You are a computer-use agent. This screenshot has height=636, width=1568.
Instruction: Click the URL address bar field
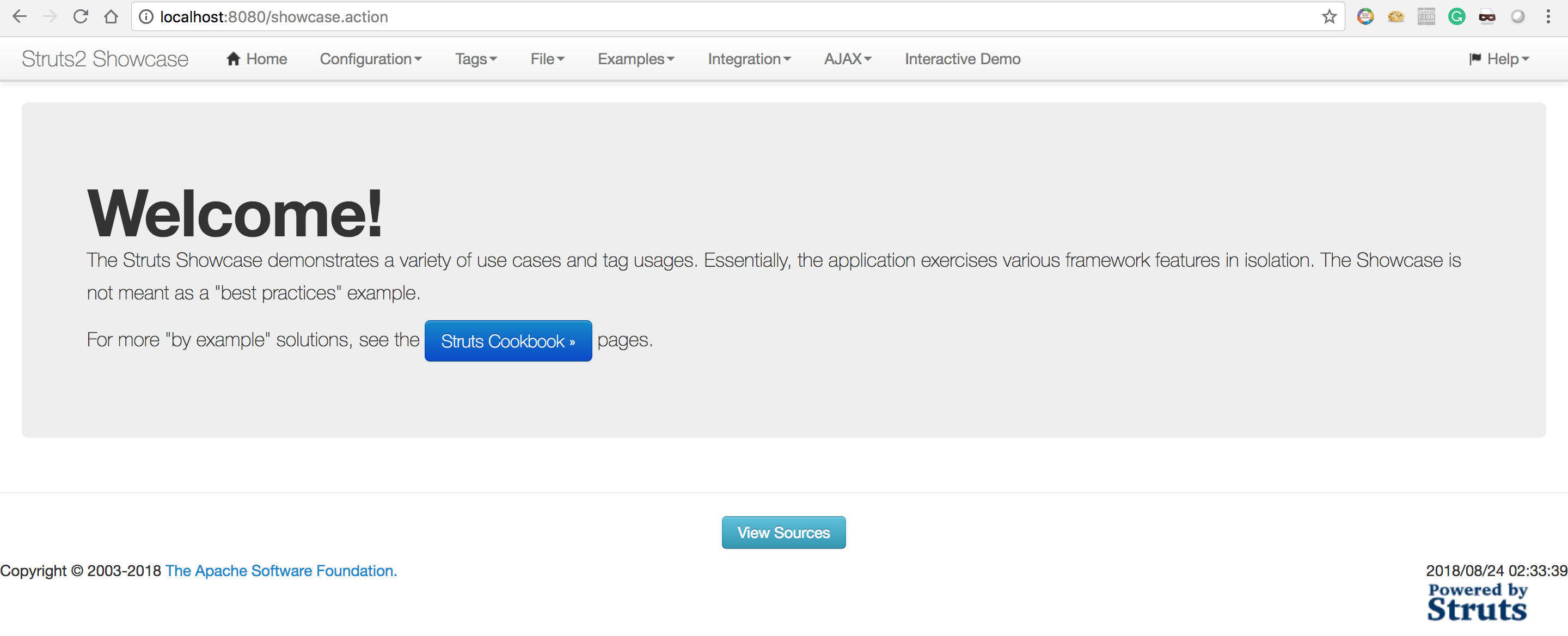click(x=731, y=16)
